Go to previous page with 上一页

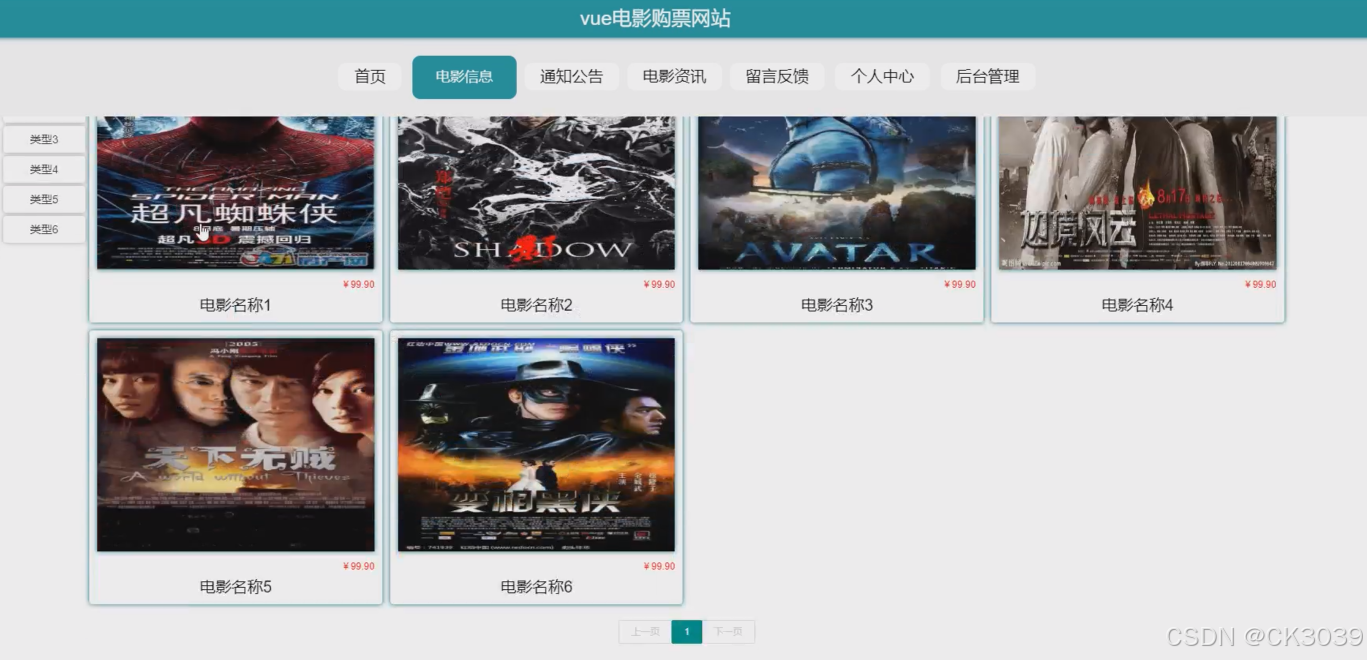pyautogui.click(x=645, y=632)
